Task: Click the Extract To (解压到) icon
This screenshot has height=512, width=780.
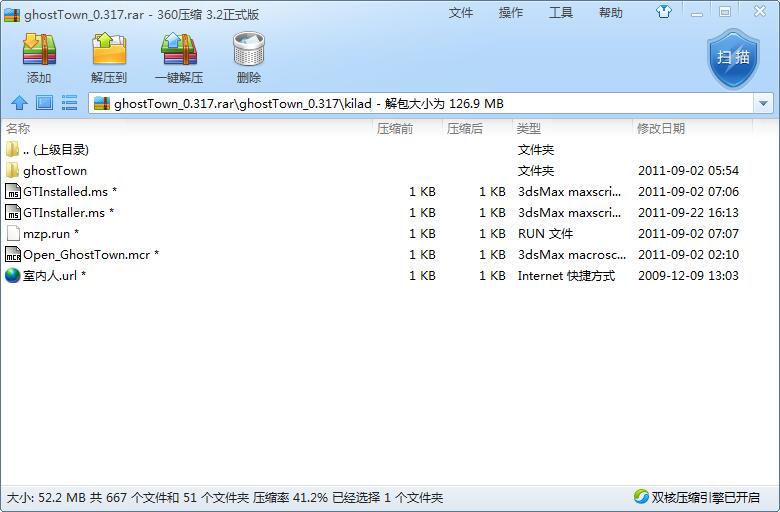Action: point(109,49)
